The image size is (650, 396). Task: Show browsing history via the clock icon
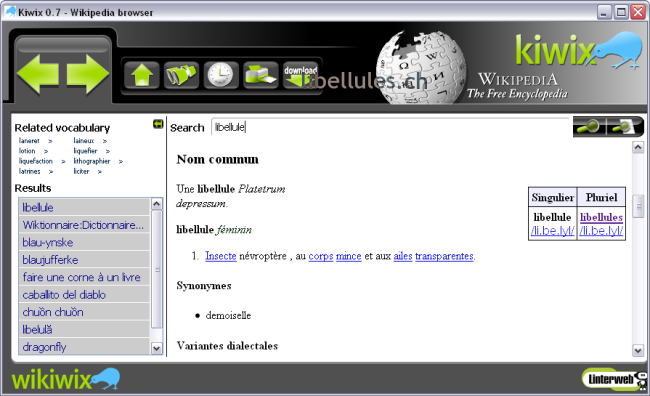221,75
